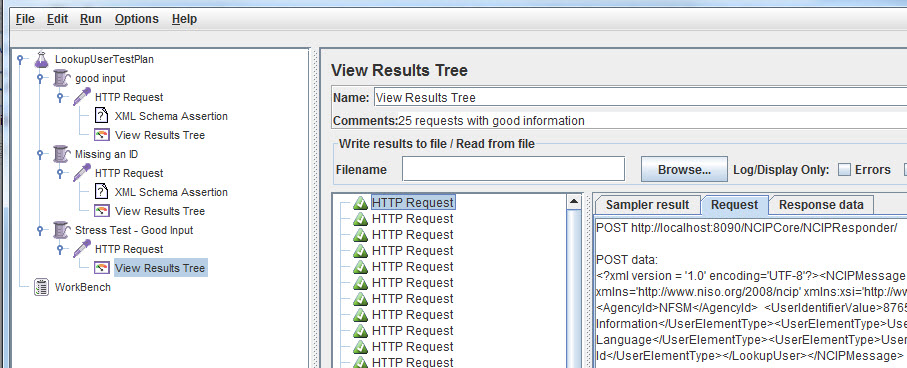Enable the Errors checkbox
The height and width of the screenshot is (368, 907).
[845, 170]
